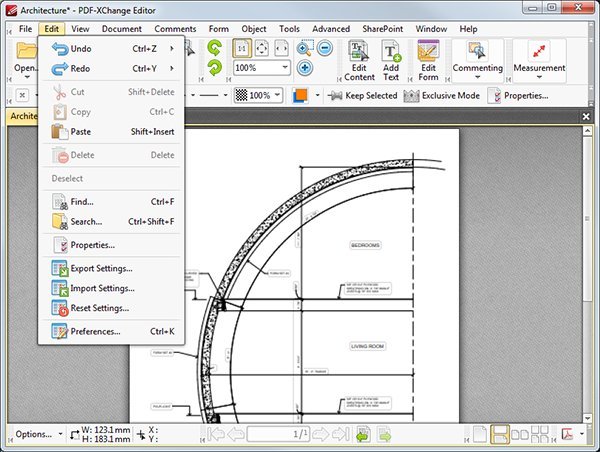Close the document tab with X

click(x=586, y=116)
